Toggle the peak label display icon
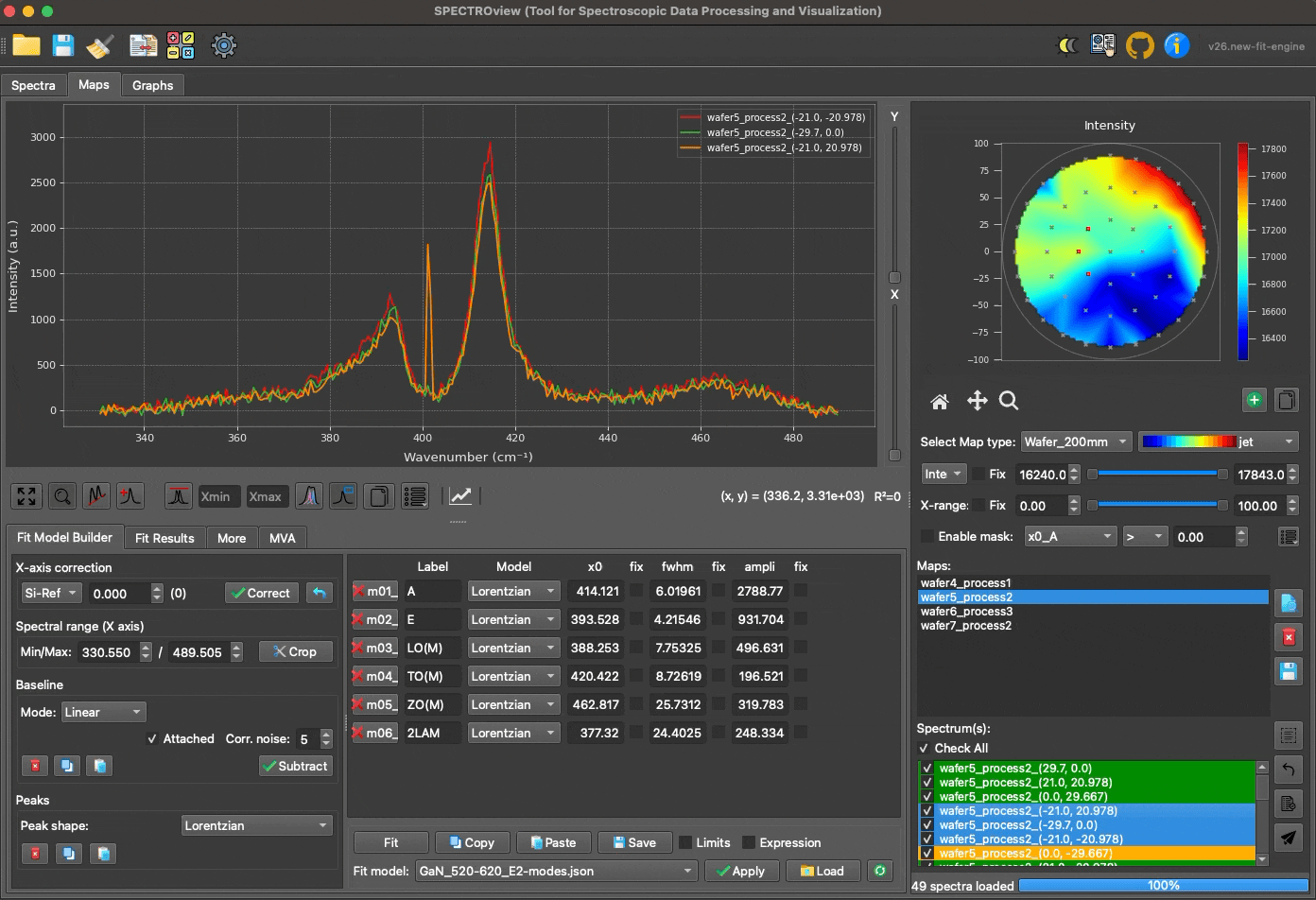This screenshot has width=1316, height=900. click(x=343, y=495)
